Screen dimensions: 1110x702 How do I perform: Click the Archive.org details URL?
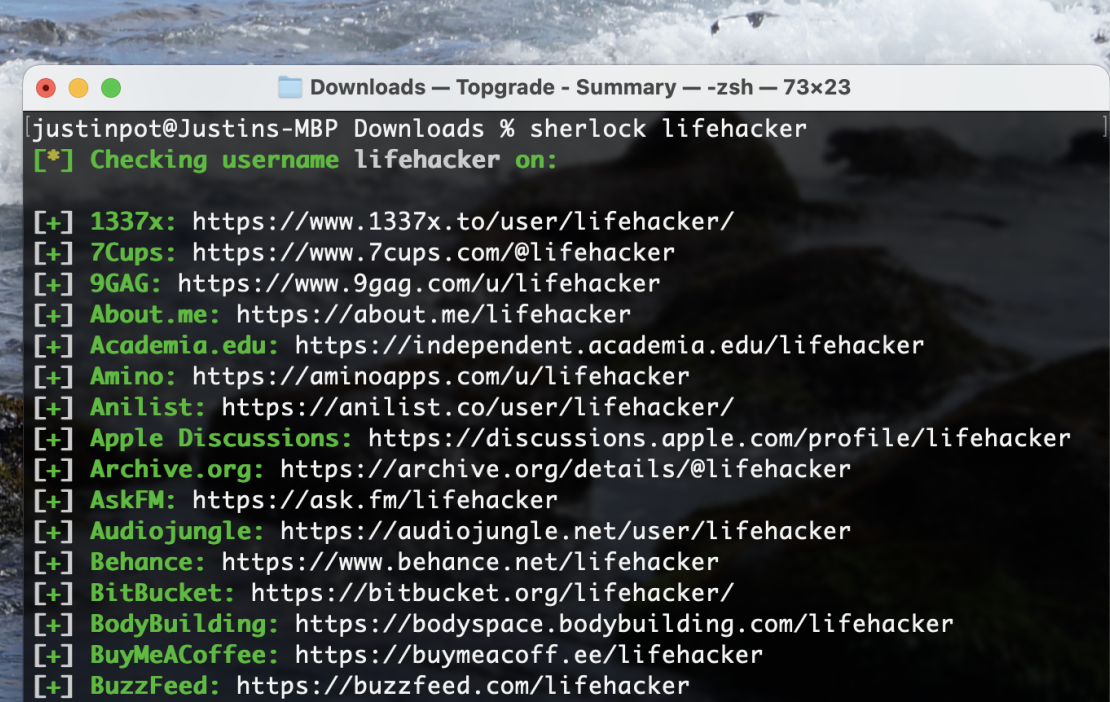(x=565, y=469)
